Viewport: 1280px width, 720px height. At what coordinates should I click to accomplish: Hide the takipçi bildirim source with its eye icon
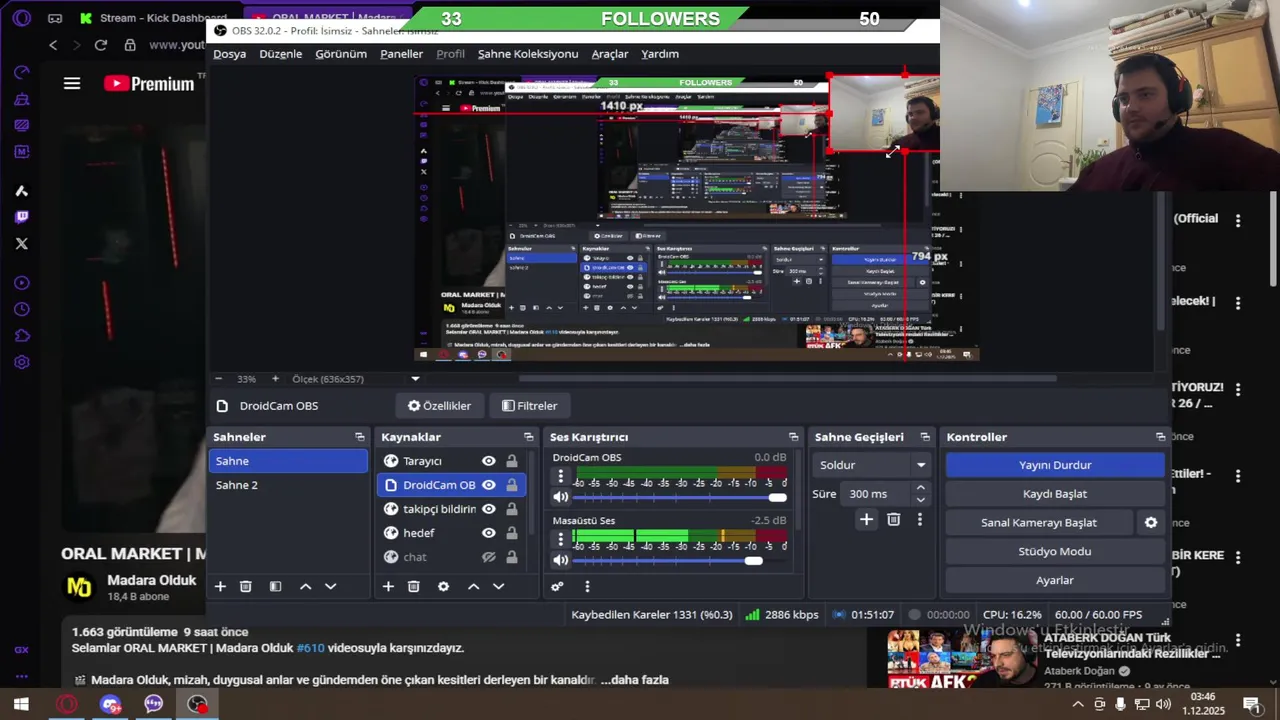[489, 509]
